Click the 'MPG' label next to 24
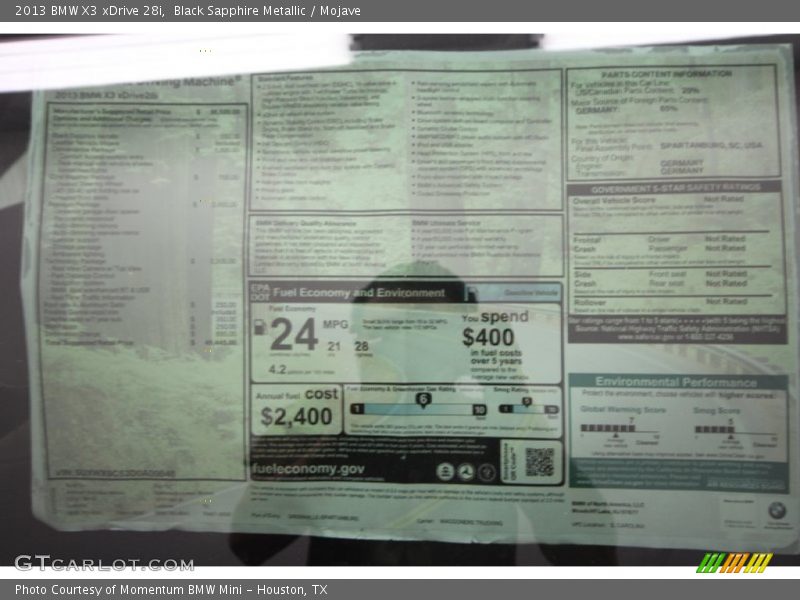This screenshot has width=800, height=600. [x=335, y=324]
